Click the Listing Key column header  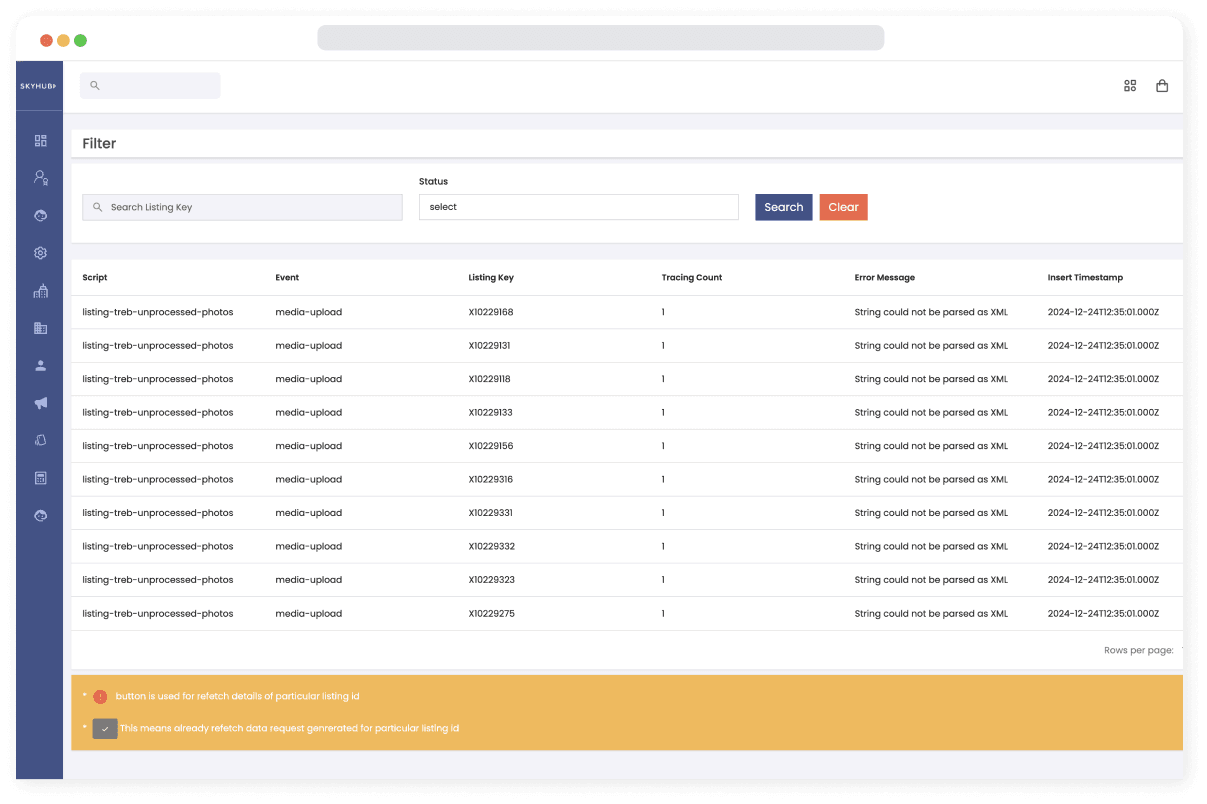click(491, 278)
